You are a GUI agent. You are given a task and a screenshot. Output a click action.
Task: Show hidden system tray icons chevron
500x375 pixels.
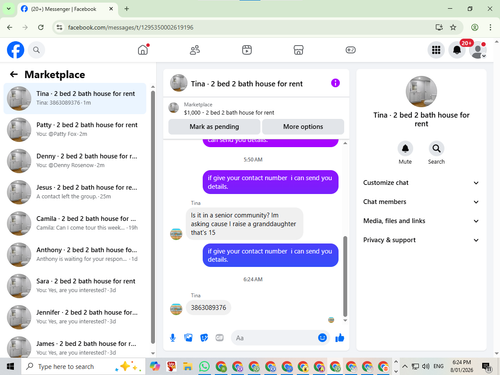(x=405, y=367)
